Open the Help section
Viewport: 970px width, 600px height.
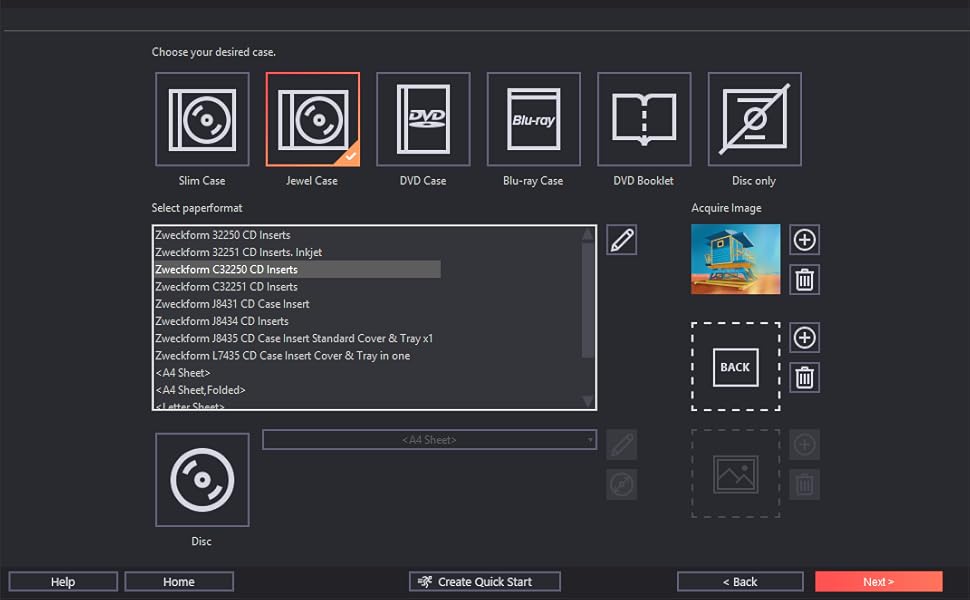coord(63,582)
